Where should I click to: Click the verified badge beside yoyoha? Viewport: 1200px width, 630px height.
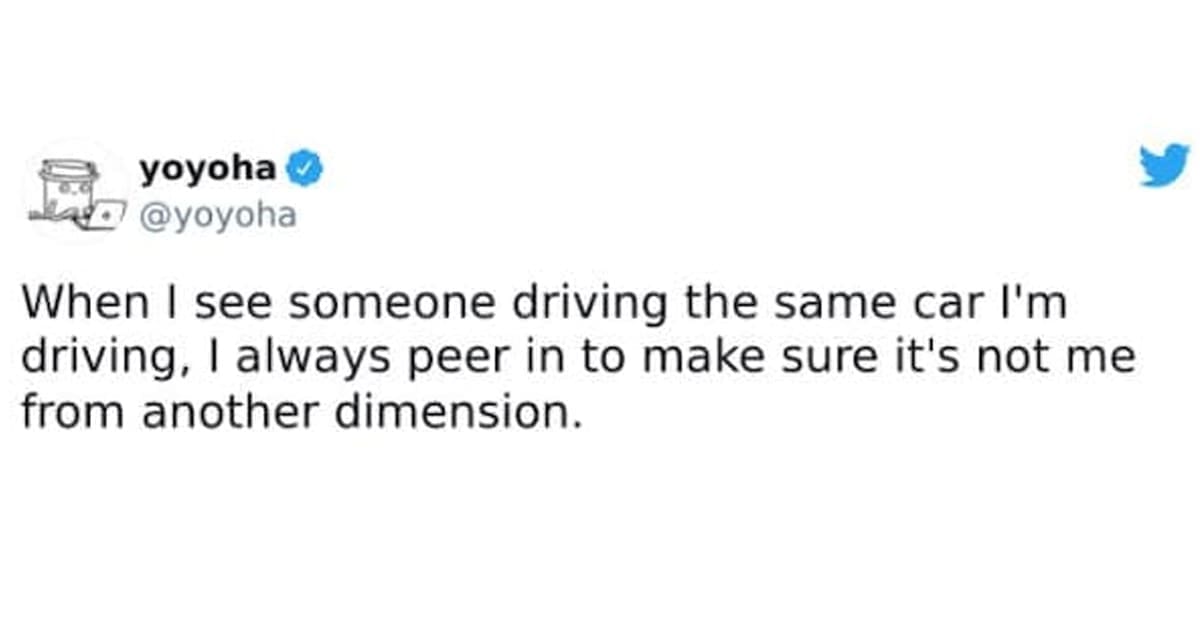305,170
